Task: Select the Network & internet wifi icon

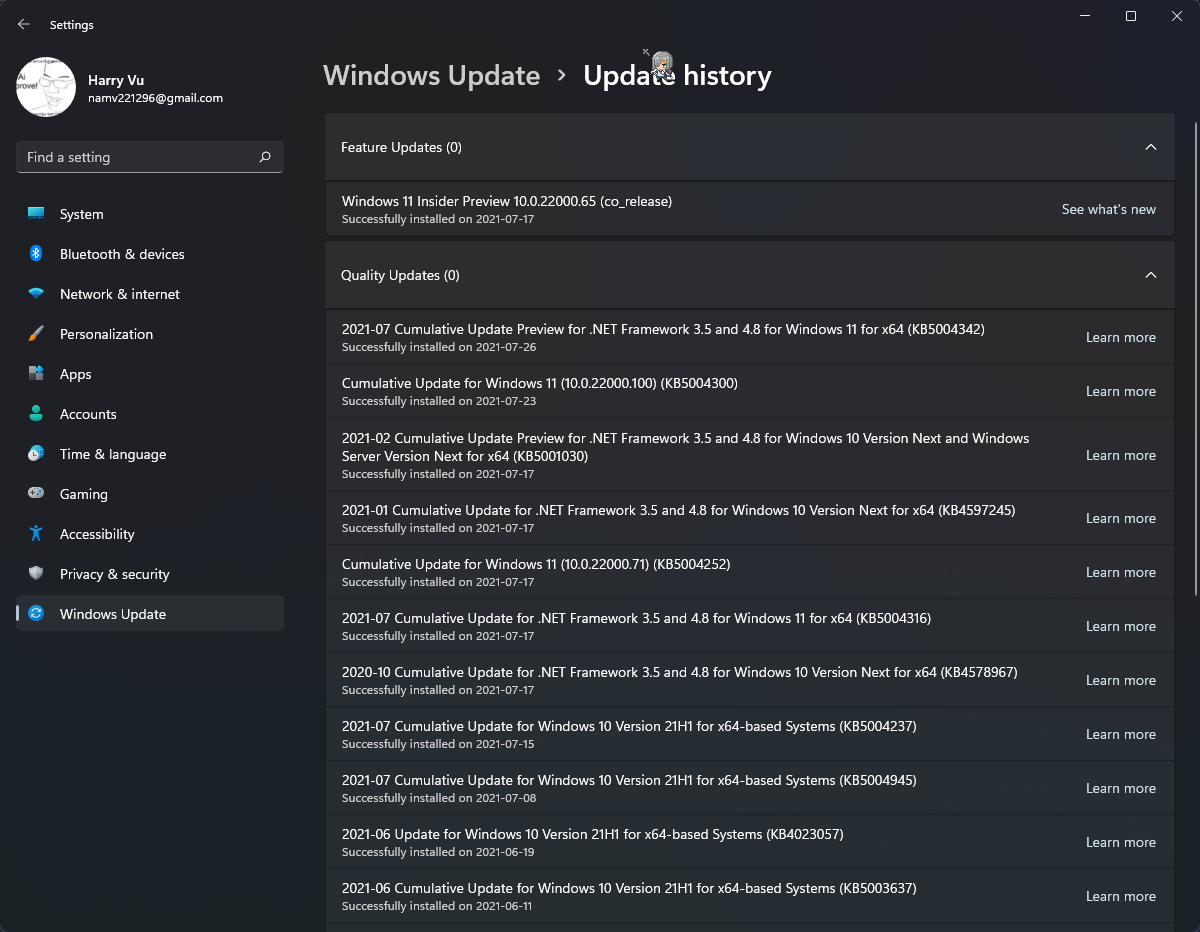Action: [36, 294]
